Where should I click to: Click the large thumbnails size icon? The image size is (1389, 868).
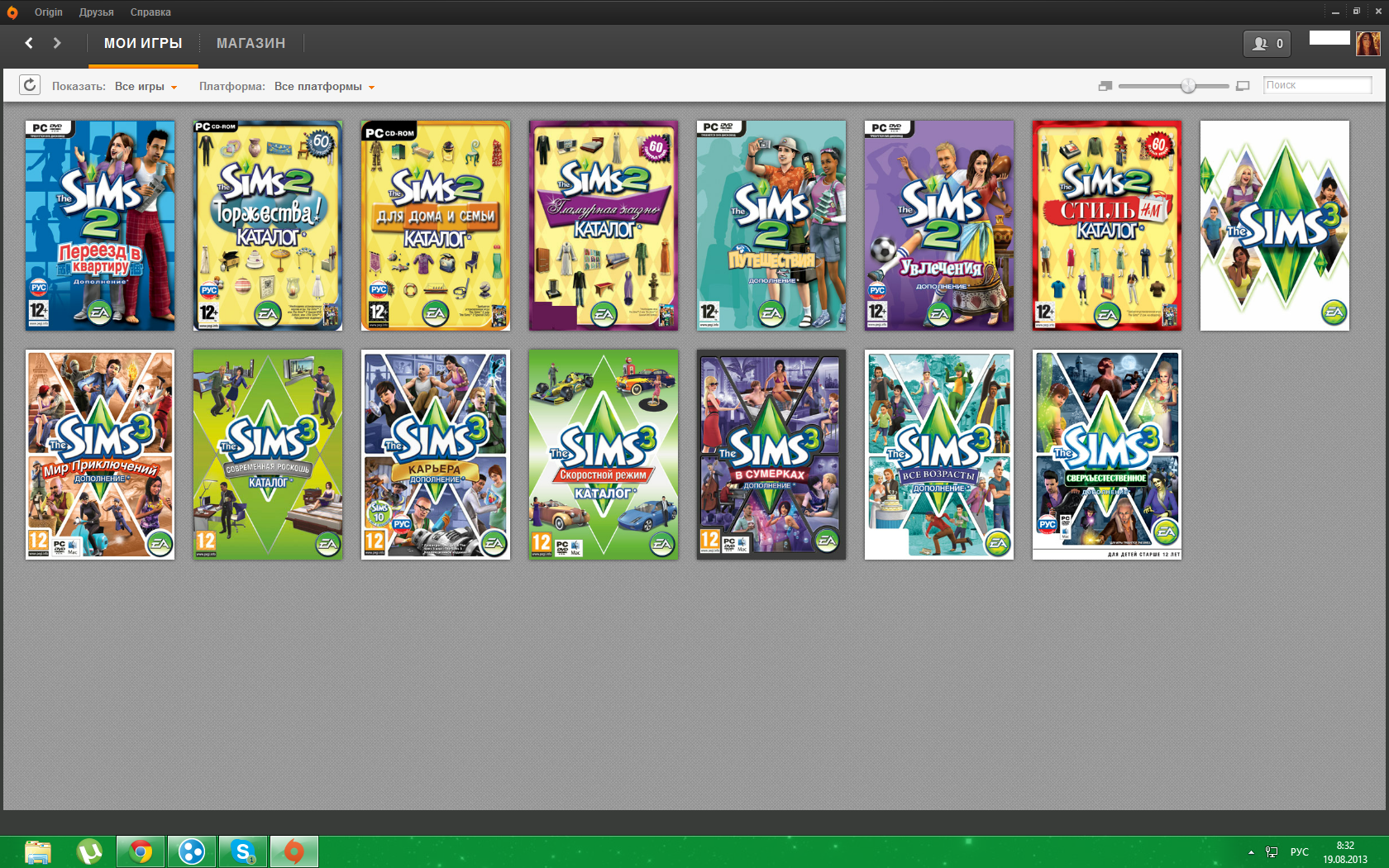point(1243,86)
